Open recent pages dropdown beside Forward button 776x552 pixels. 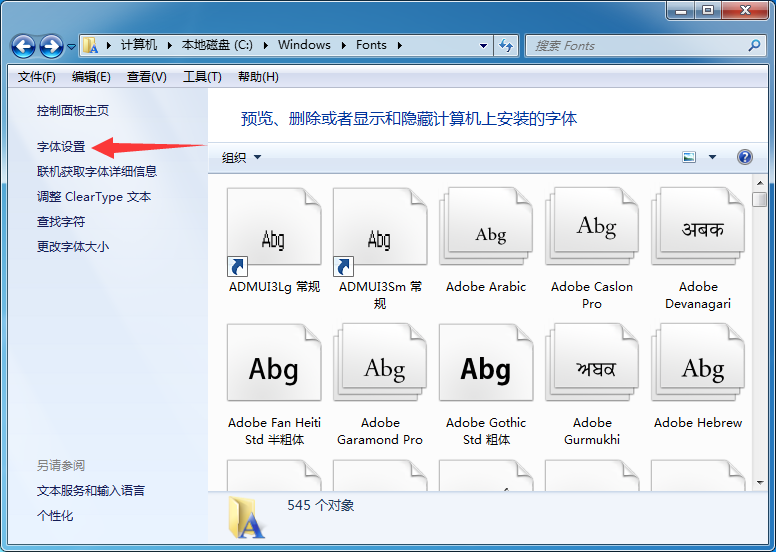(71, 47)
